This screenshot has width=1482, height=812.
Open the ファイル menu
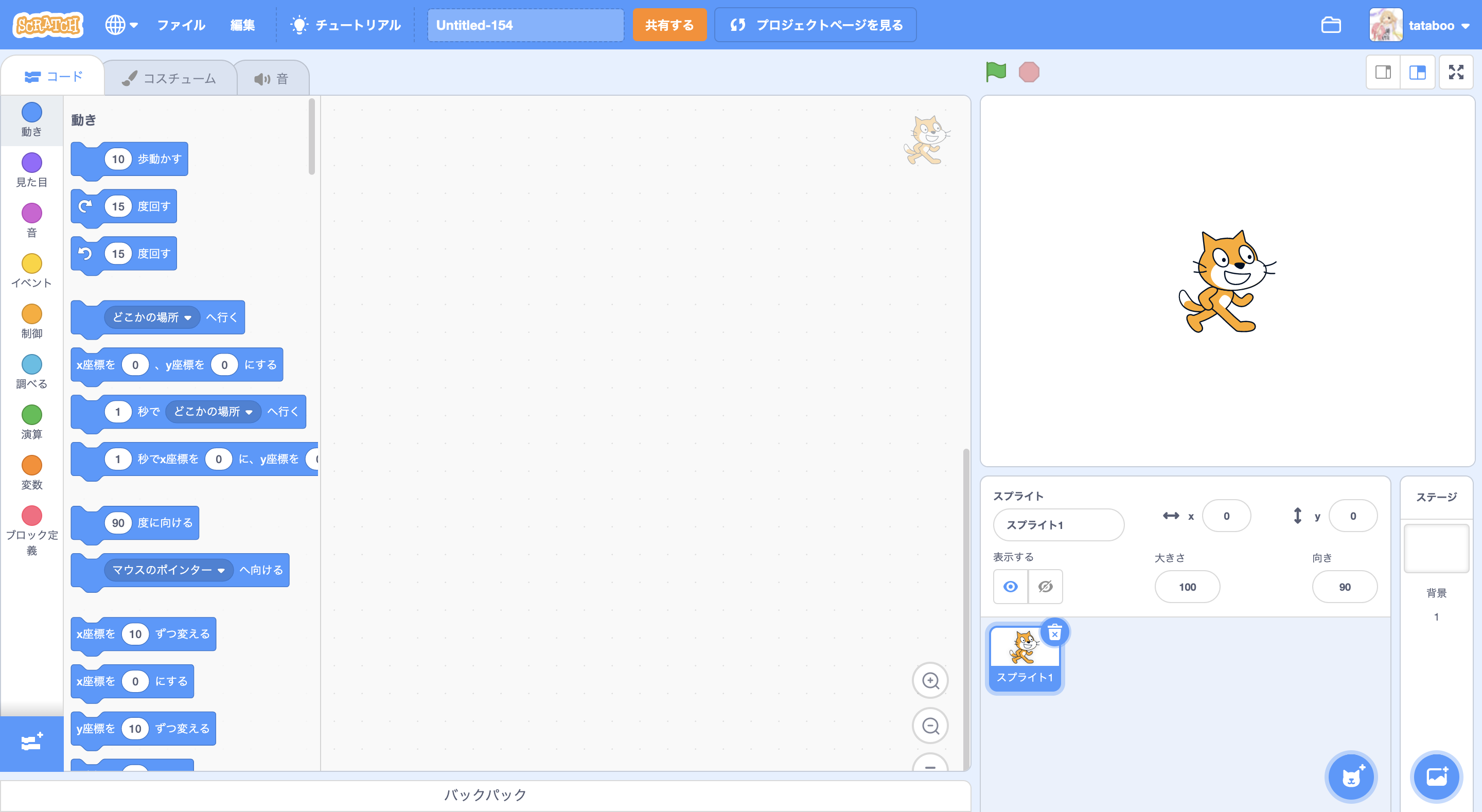point(181,25)
